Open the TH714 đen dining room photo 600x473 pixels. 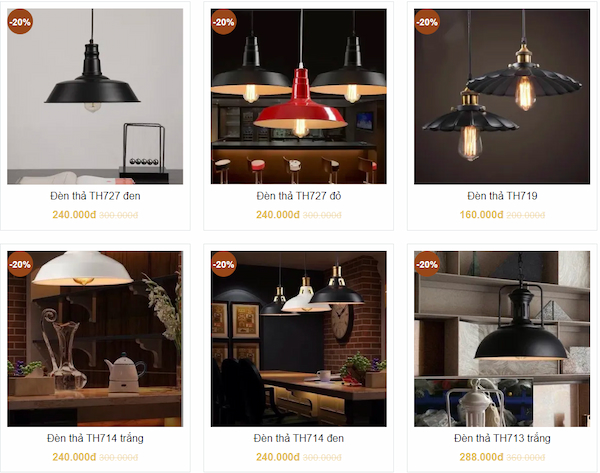point(298,339)
